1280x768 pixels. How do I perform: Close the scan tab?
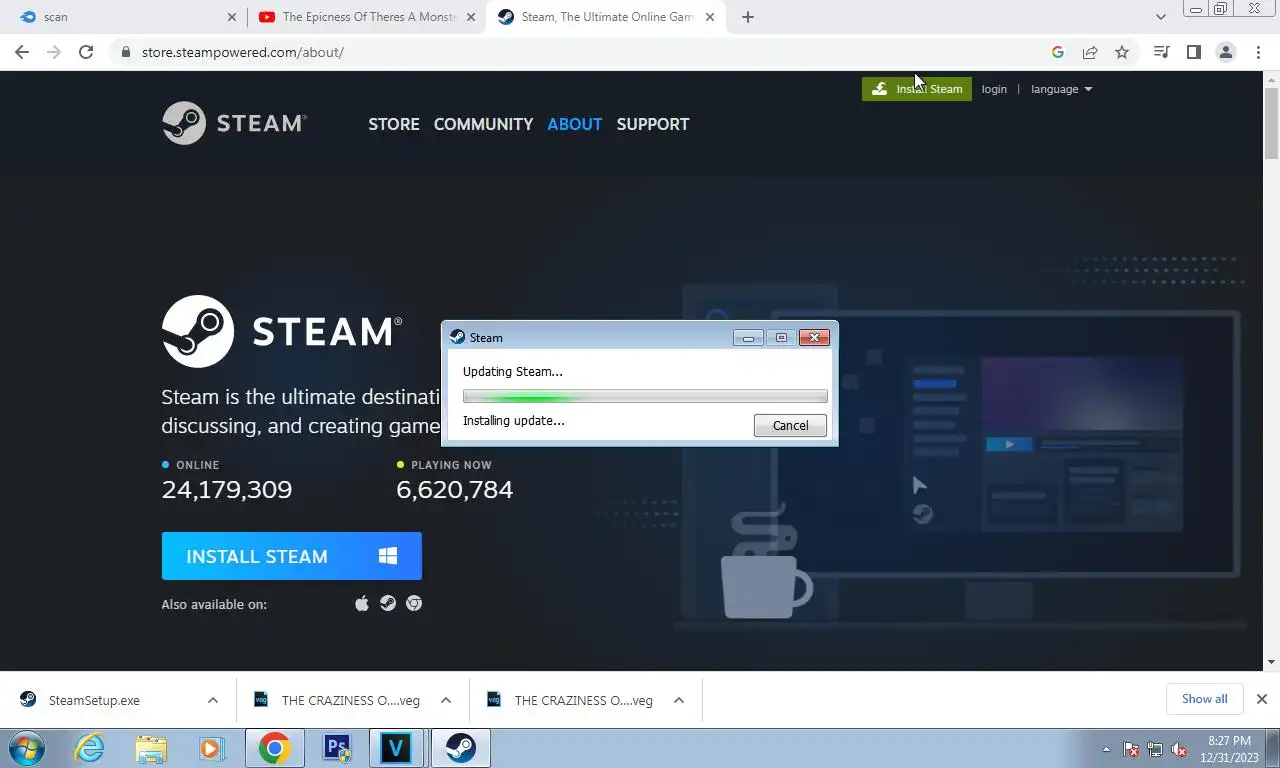click(x=232, y=17)
